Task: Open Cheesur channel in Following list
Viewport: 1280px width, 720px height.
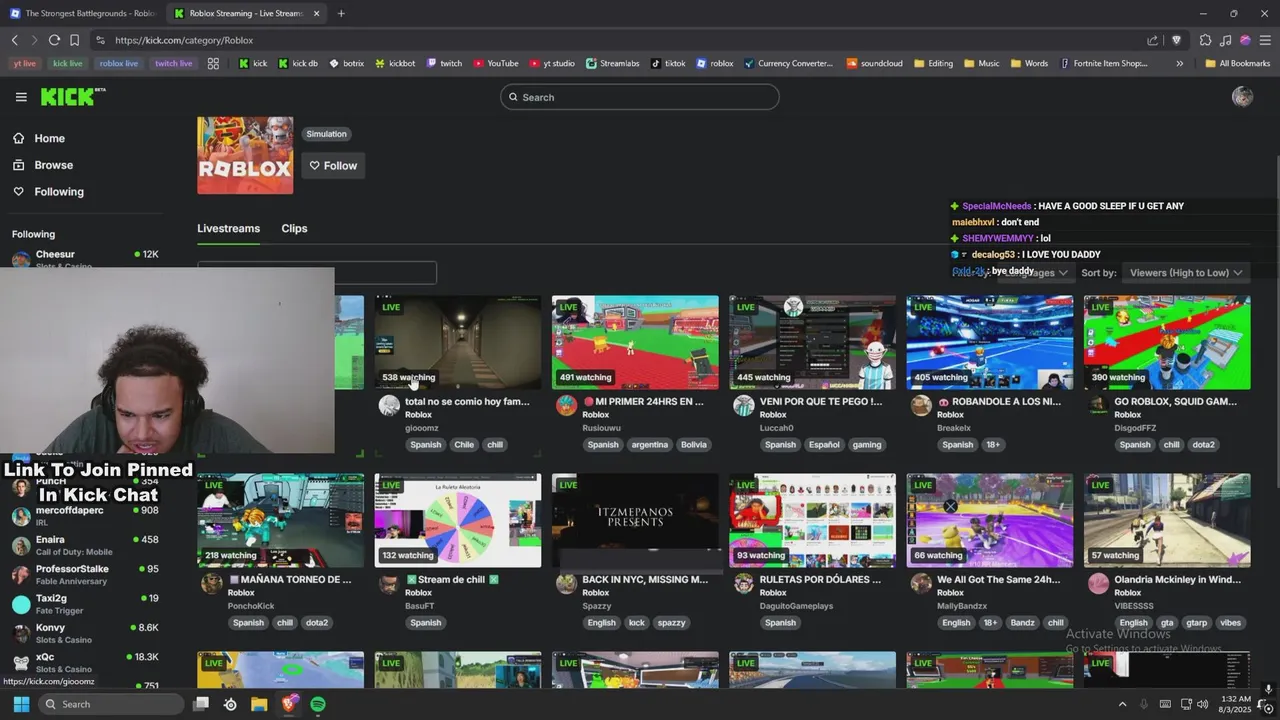Action: tap(85, 258)
